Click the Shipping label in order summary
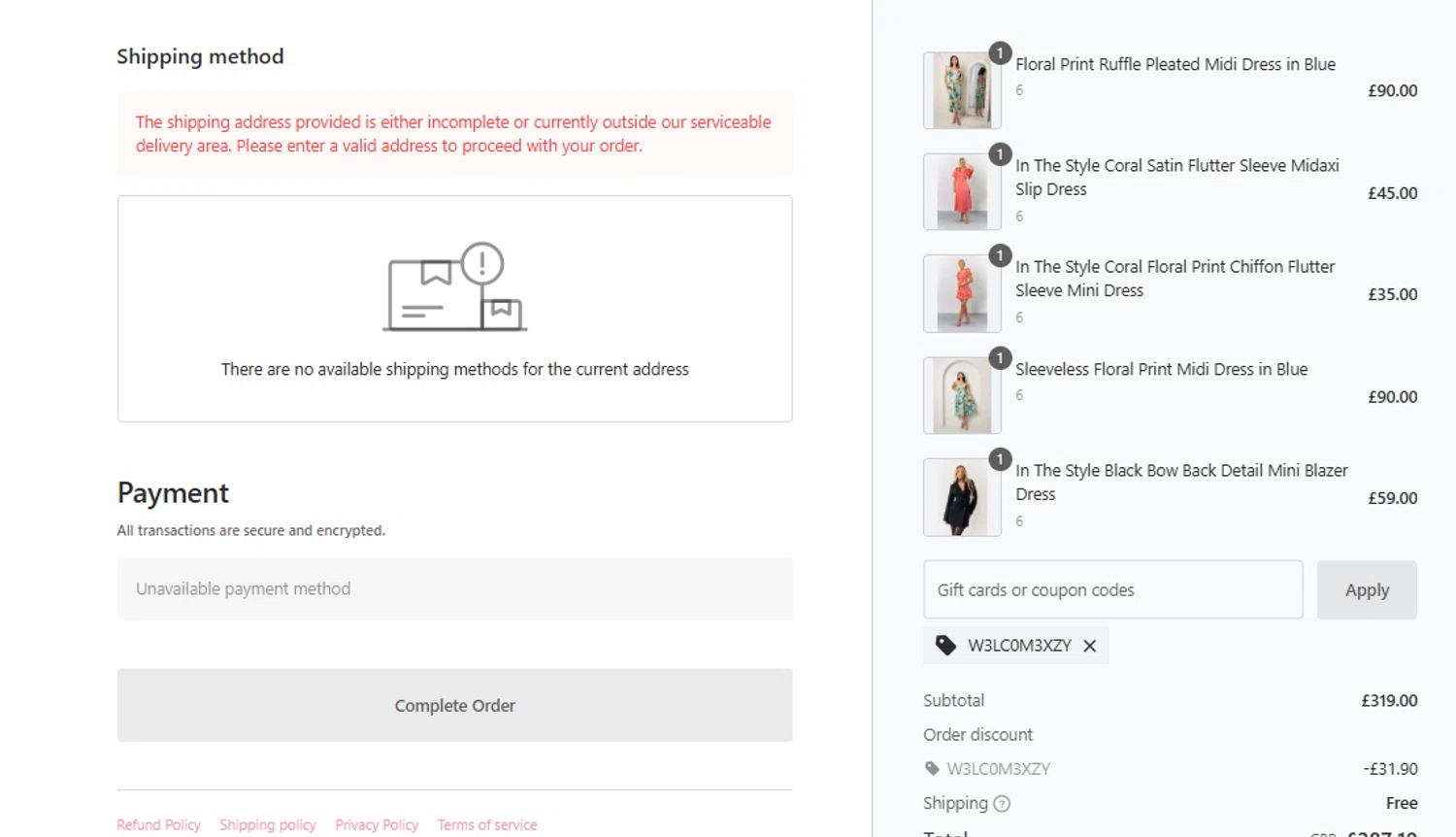This screenshot has height=837, width=1456. click(x=955, y=803)
